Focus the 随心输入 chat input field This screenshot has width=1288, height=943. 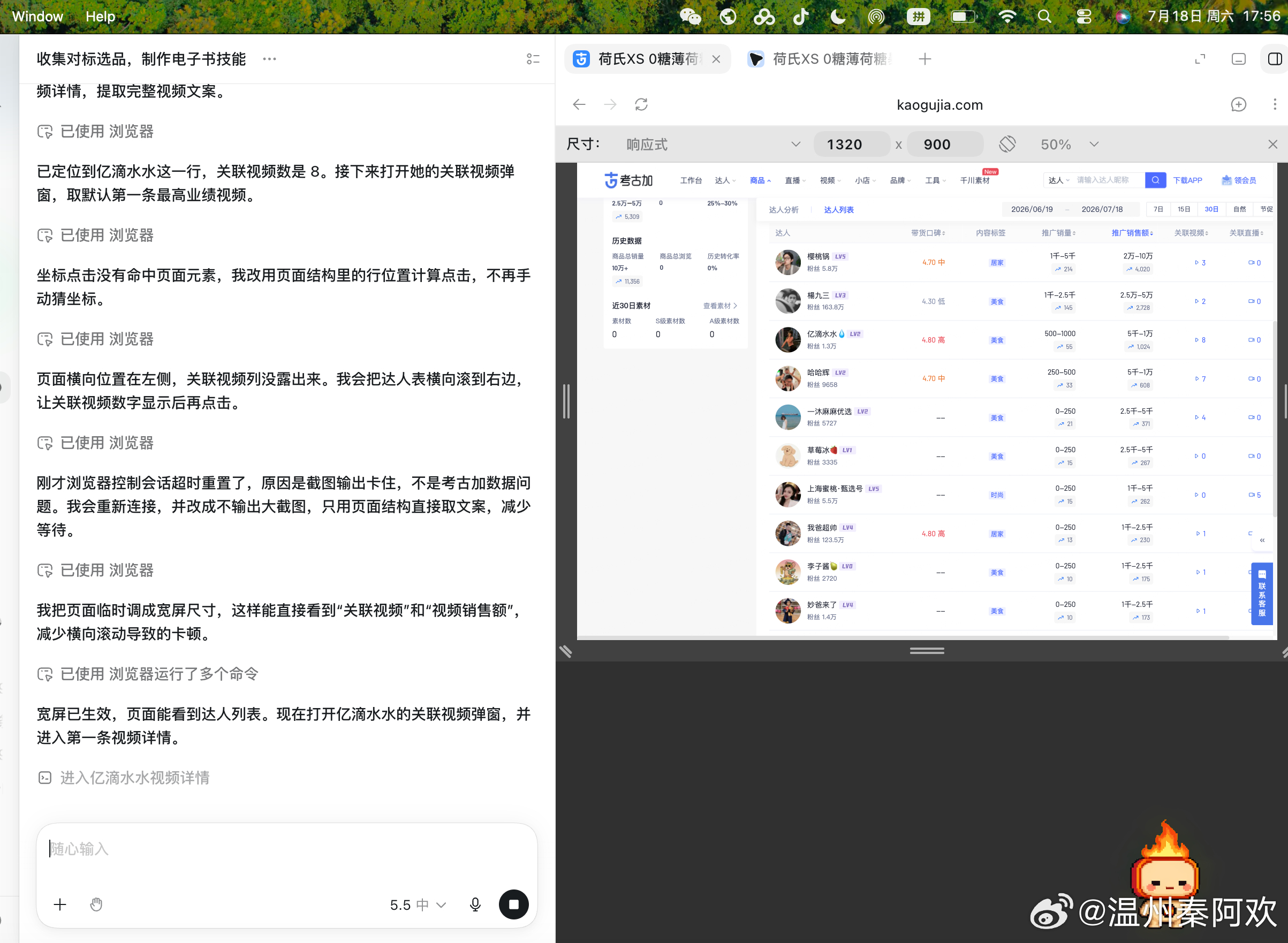(286, 850)
